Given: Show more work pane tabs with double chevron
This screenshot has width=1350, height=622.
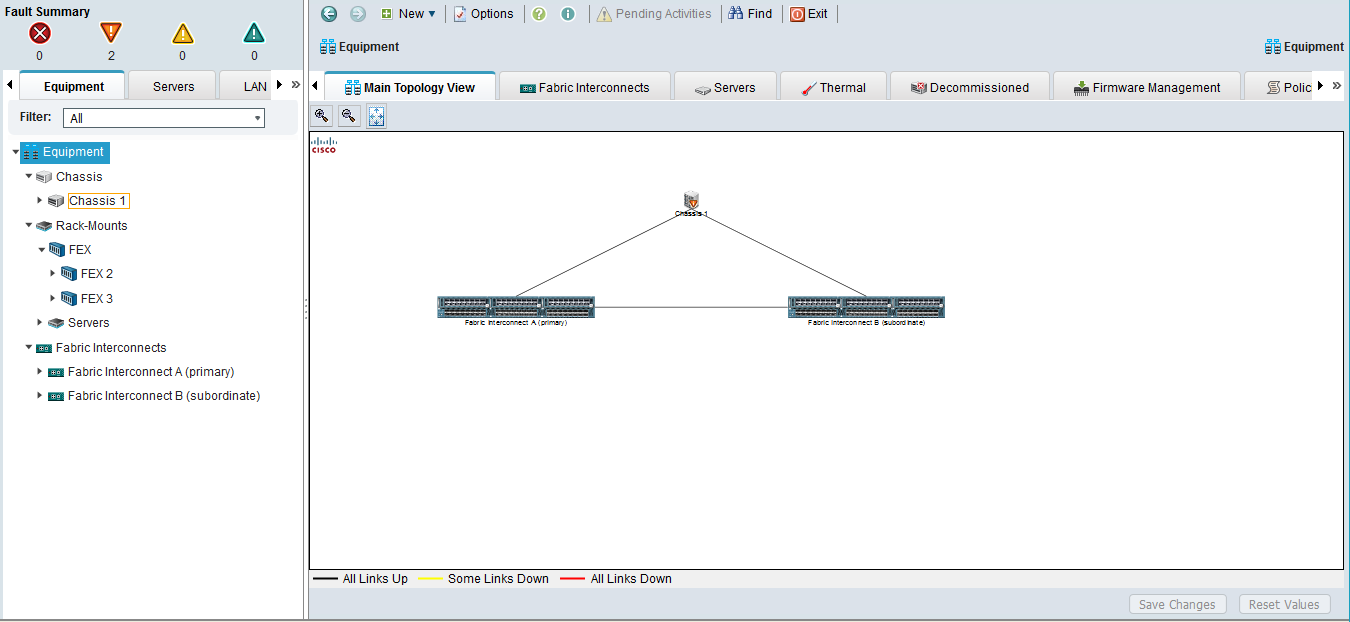Looking at the screenshot, I should point(1337,86).
